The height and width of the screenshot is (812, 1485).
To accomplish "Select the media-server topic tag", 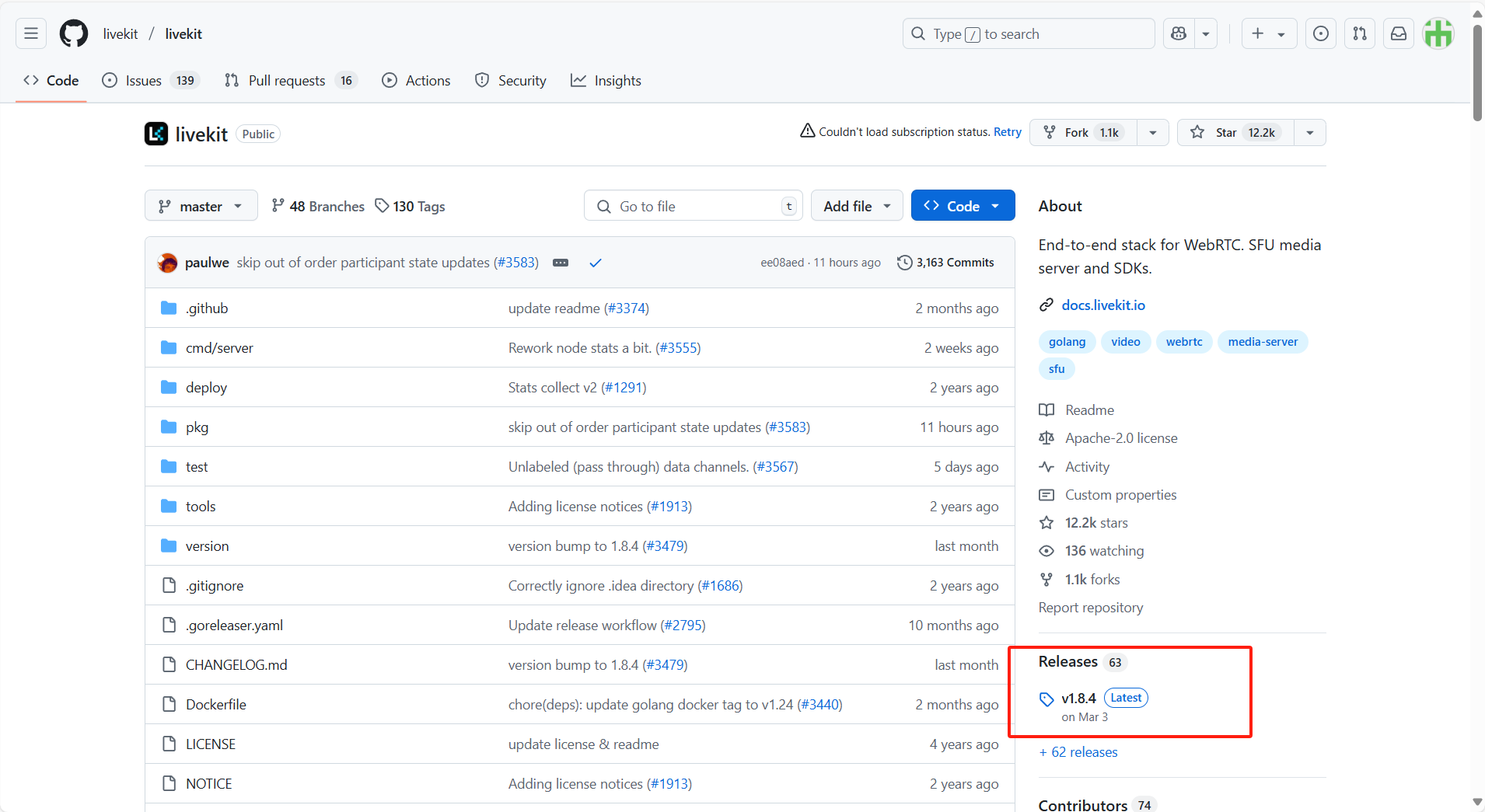I will 1263,342.
